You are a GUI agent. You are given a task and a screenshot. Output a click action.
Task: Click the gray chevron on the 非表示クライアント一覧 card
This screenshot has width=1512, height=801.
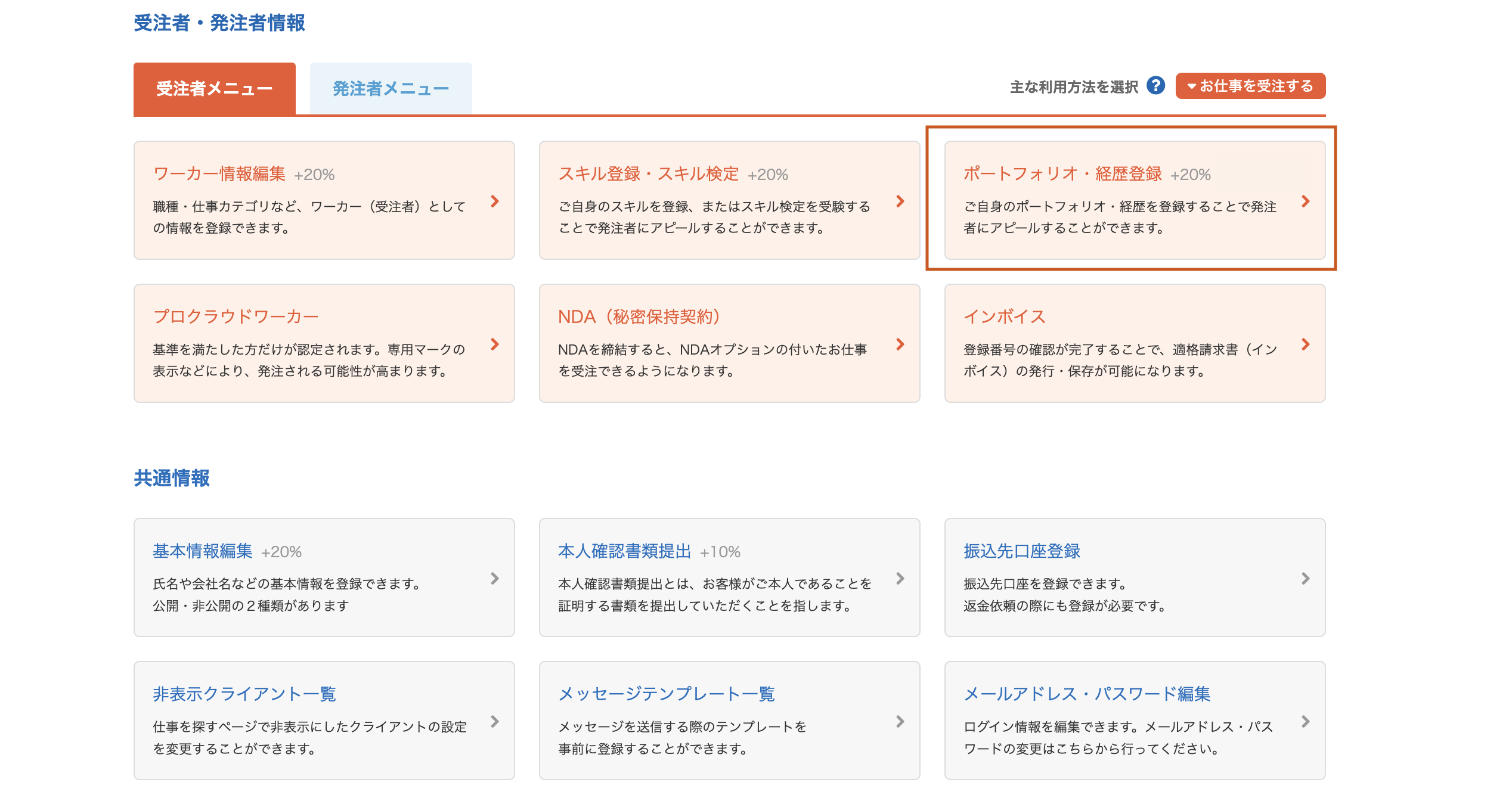[x=494, y=721]
